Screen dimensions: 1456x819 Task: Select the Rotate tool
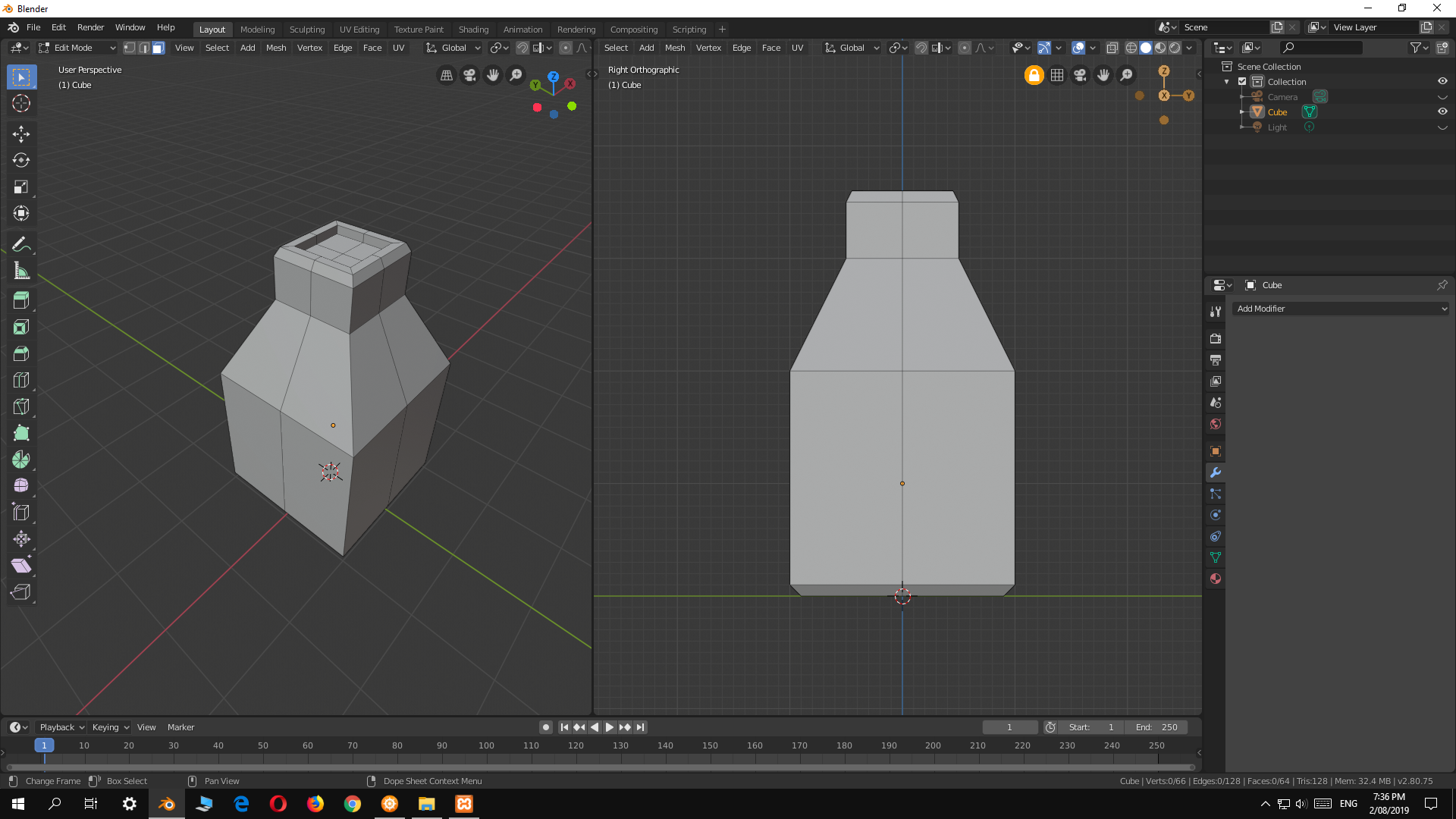tap(21, 161)
